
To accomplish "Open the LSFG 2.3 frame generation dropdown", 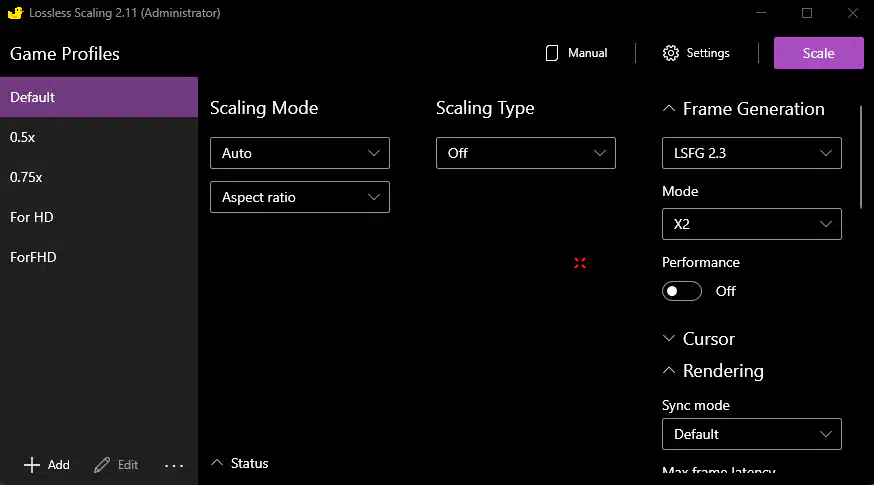I will pyautogui.click(x=751, y=153).
